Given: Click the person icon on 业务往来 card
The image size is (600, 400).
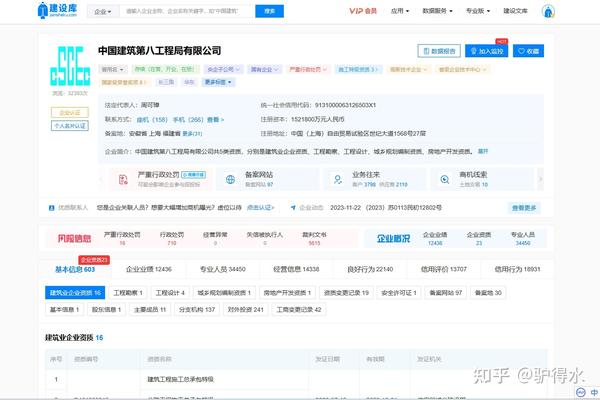Looking at the screenshot, I should click(x=338, y=179).
